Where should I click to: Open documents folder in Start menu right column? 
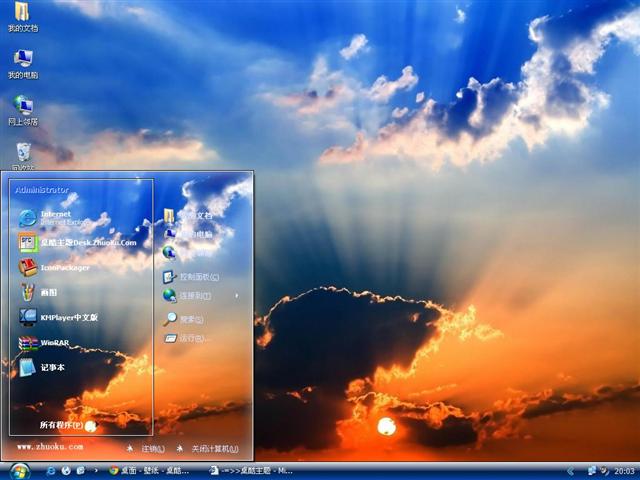[188, 216]
